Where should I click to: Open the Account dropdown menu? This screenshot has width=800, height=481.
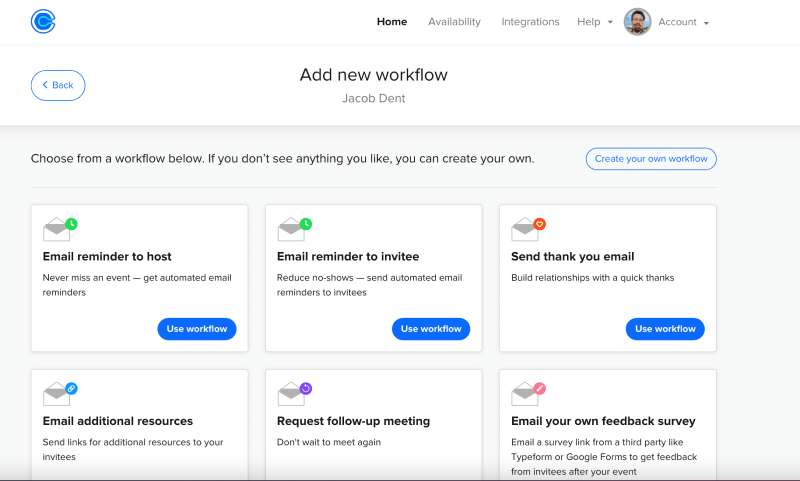[683, 22]
